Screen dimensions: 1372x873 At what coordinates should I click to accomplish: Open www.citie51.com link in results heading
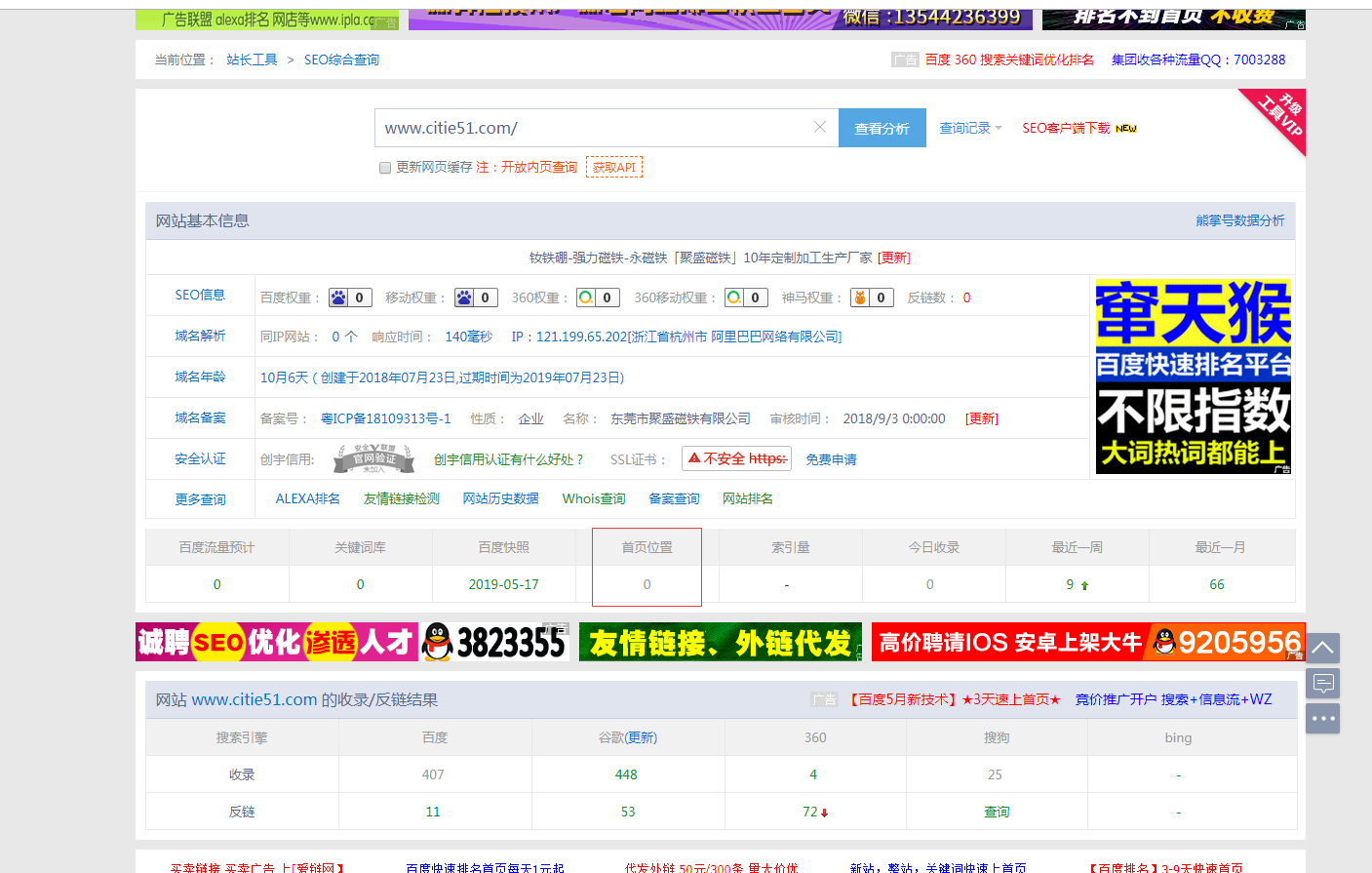click(255, 699)
